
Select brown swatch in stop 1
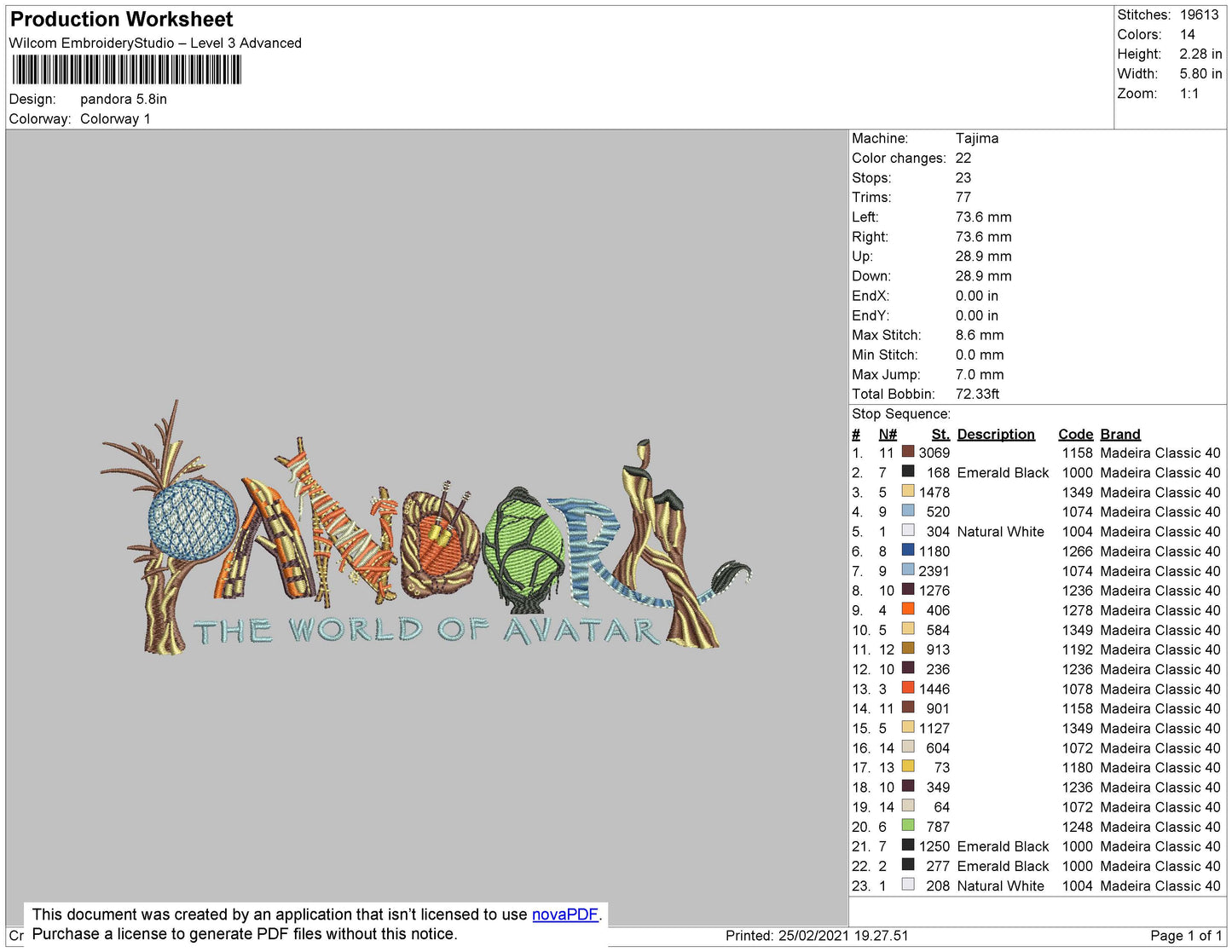908,452
